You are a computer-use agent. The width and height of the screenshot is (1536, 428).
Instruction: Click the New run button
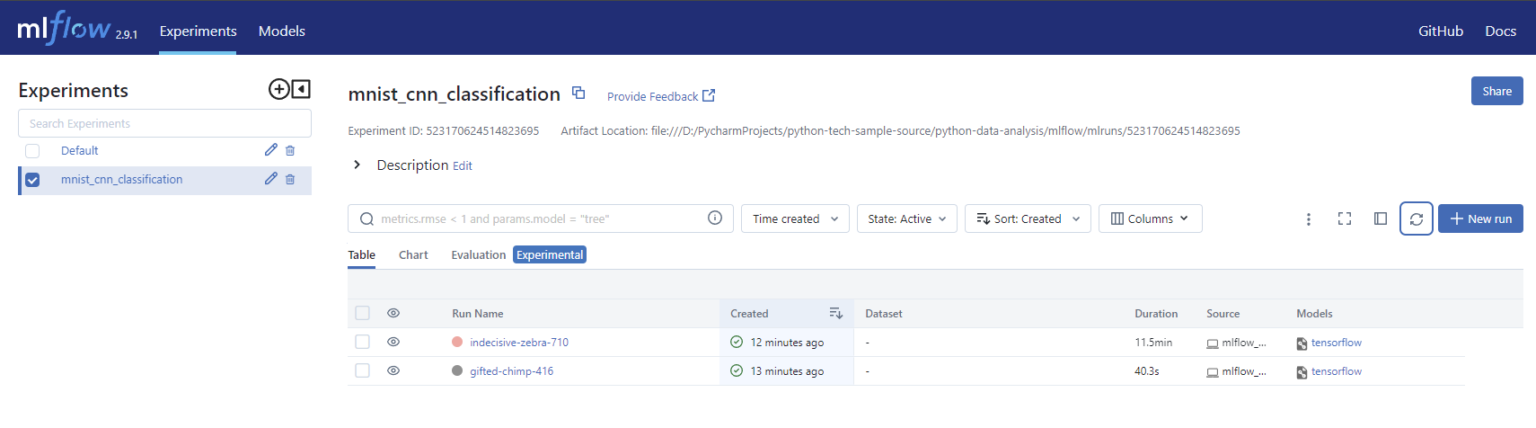coord(1479,219)
